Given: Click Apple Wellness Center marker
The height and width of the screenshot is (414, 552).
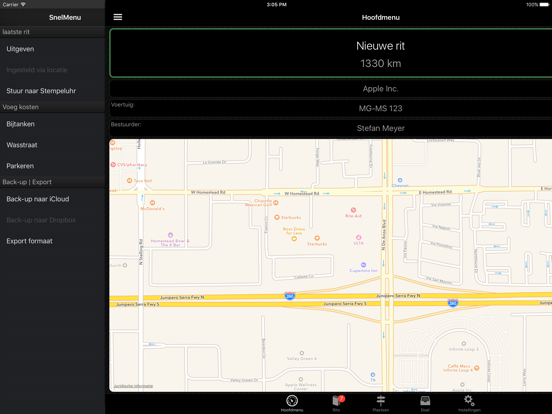Looking at the screenshot, I should click(301, 380).
